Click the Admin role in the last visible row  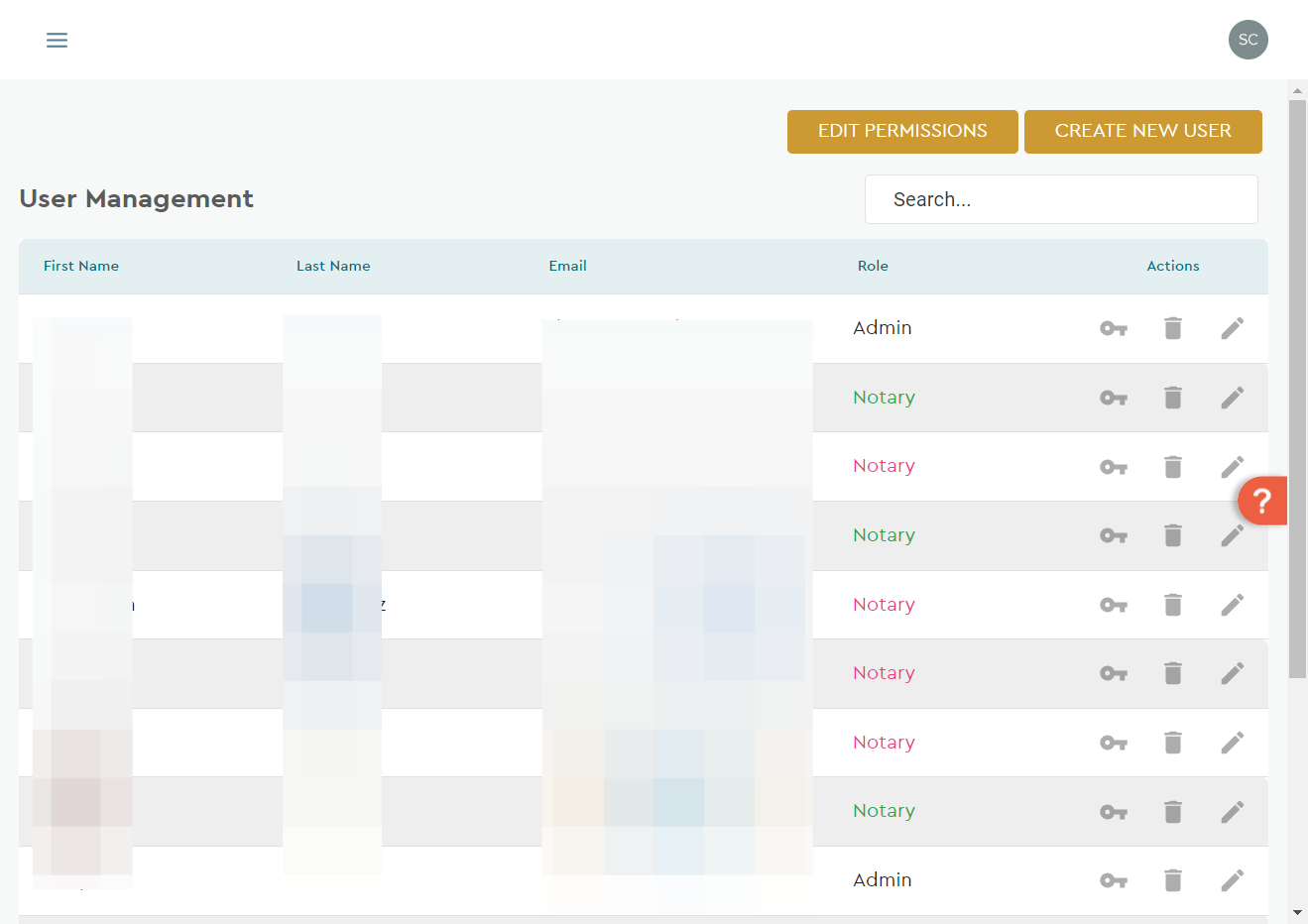click(x=883, y=880)
